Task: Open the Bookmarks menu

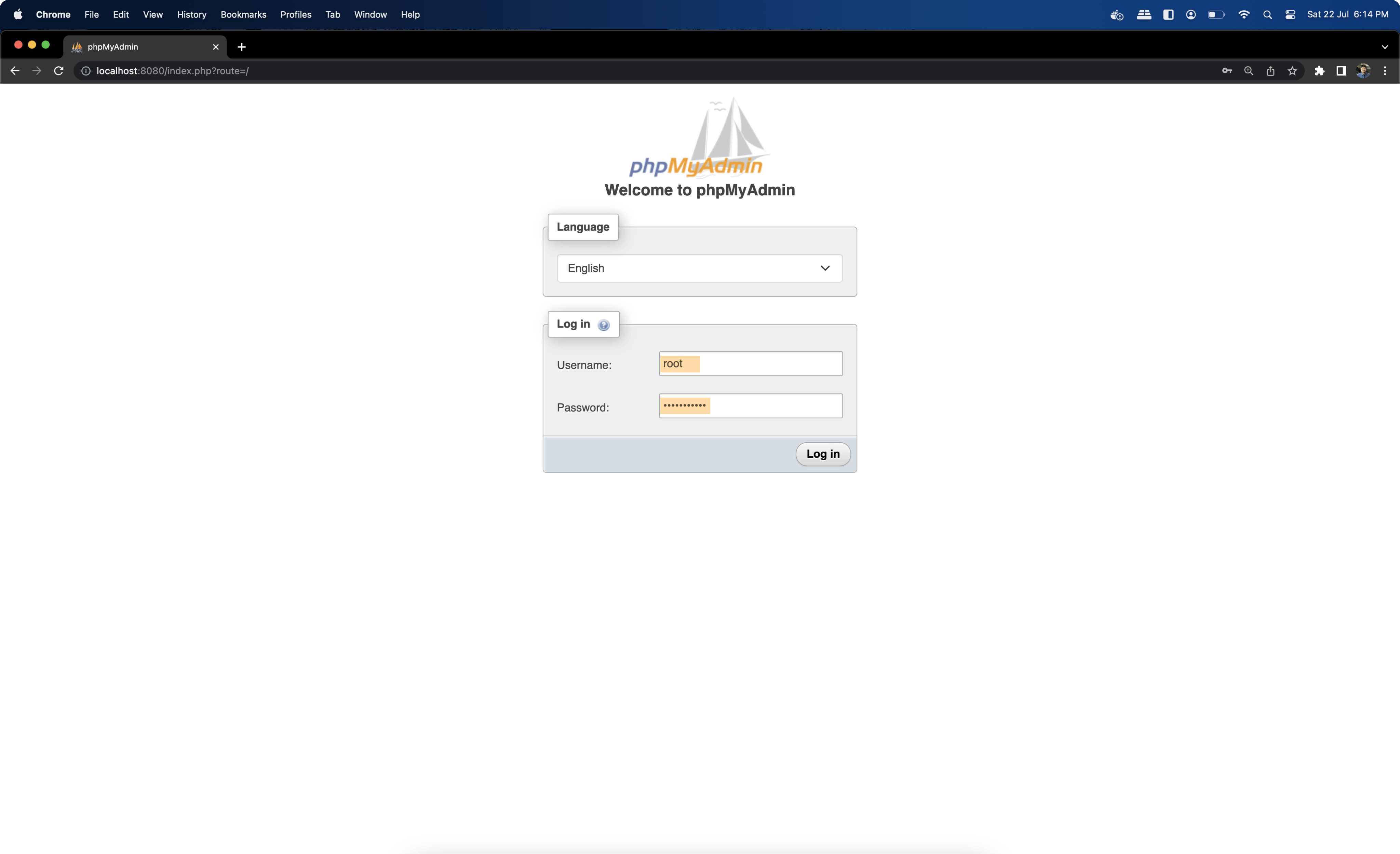Action: coord(243,14)
